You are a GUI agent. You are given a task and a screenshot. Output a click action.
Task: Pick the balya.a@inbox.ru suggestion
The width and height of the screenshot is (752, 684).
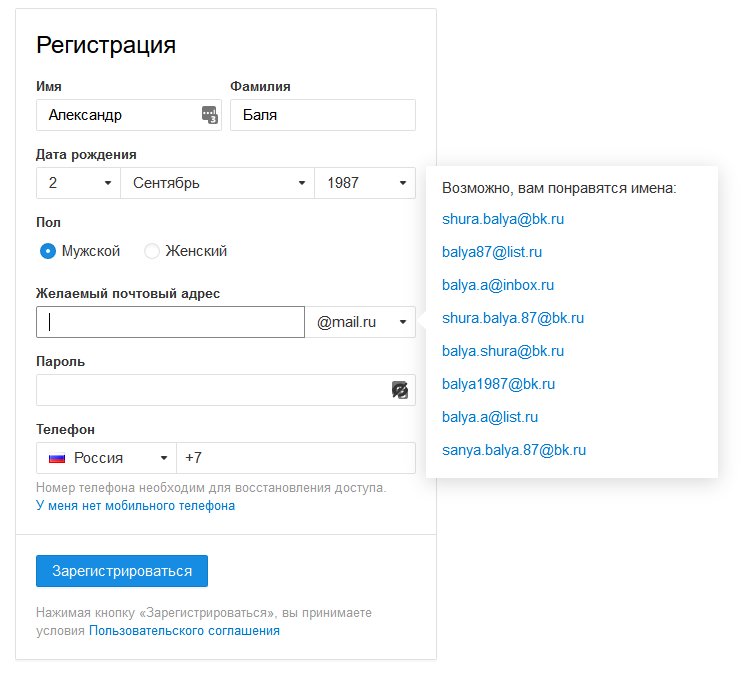[x=498, y=285]
